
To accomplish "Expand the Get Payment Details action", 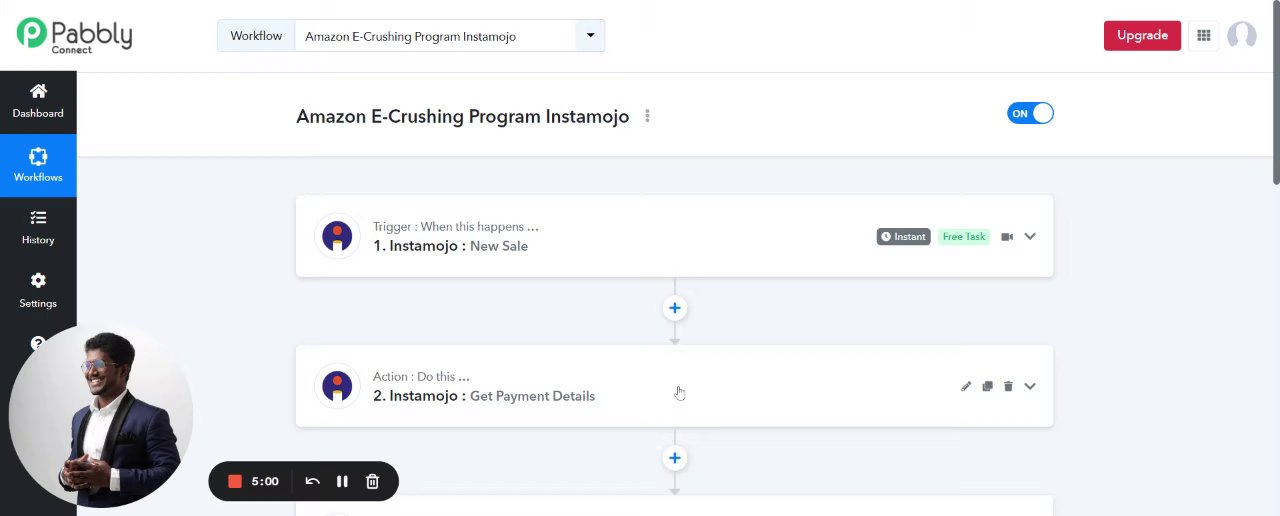I will [x=1030, y=387].
